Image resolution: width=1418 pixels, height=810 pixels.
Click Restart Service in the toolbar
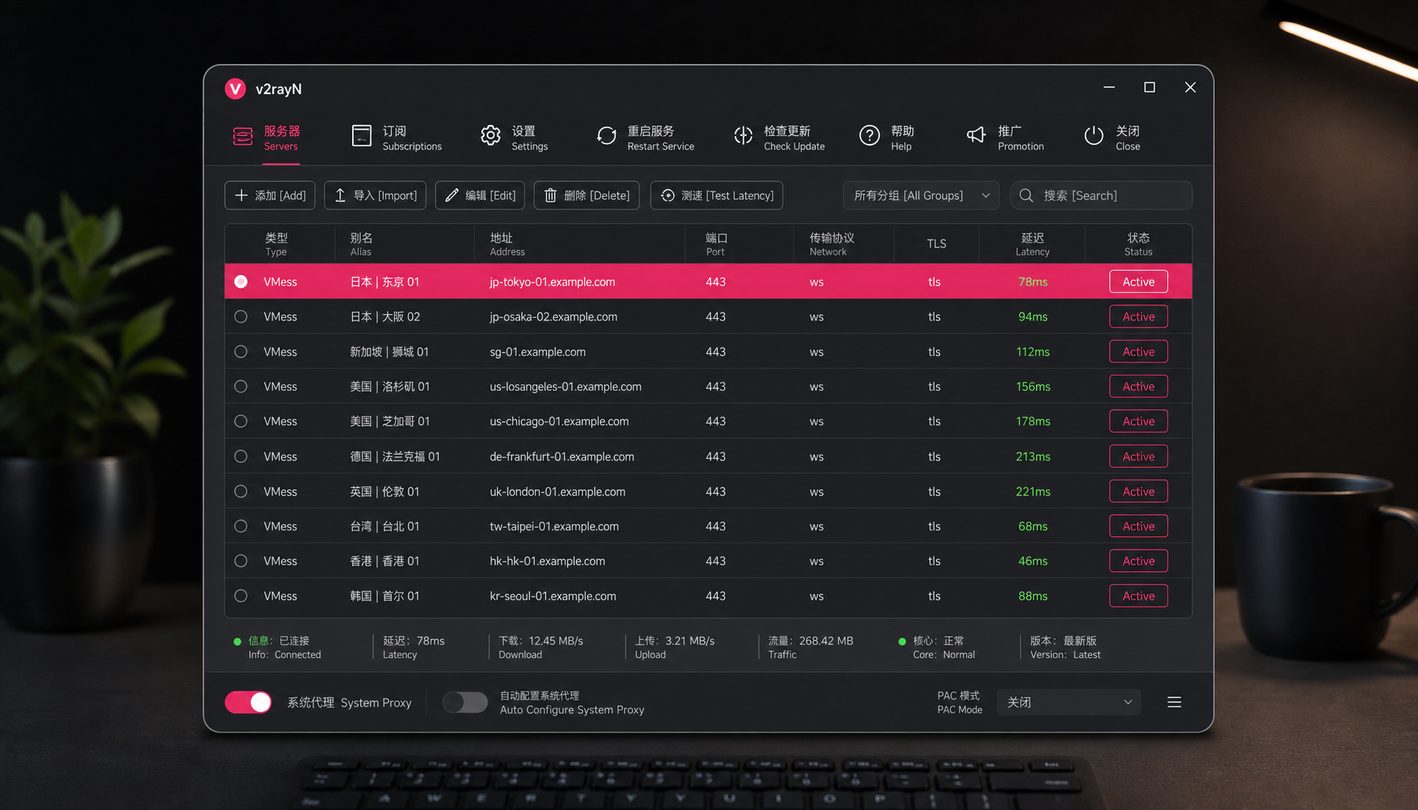645,138
